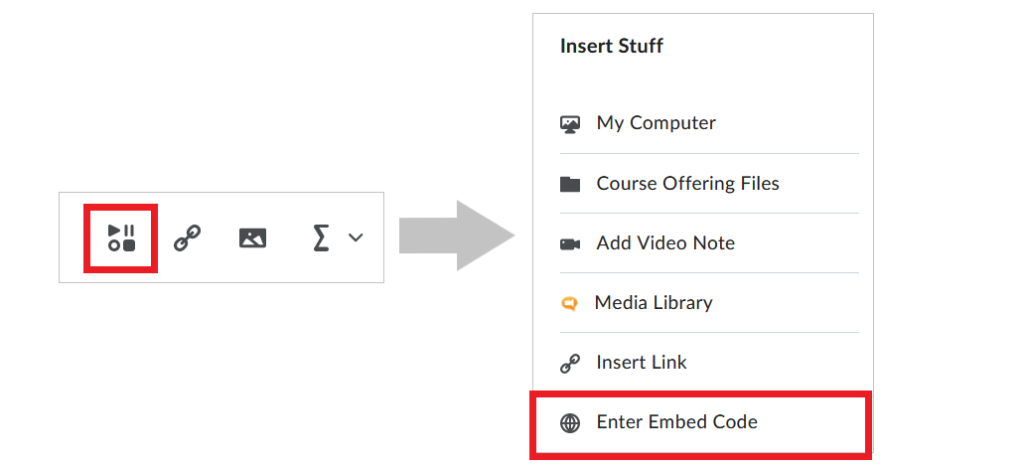This screenshot has height=469, width=1024.
Task: Choose the Enter Embed Code label
Action: pos(677,422)
